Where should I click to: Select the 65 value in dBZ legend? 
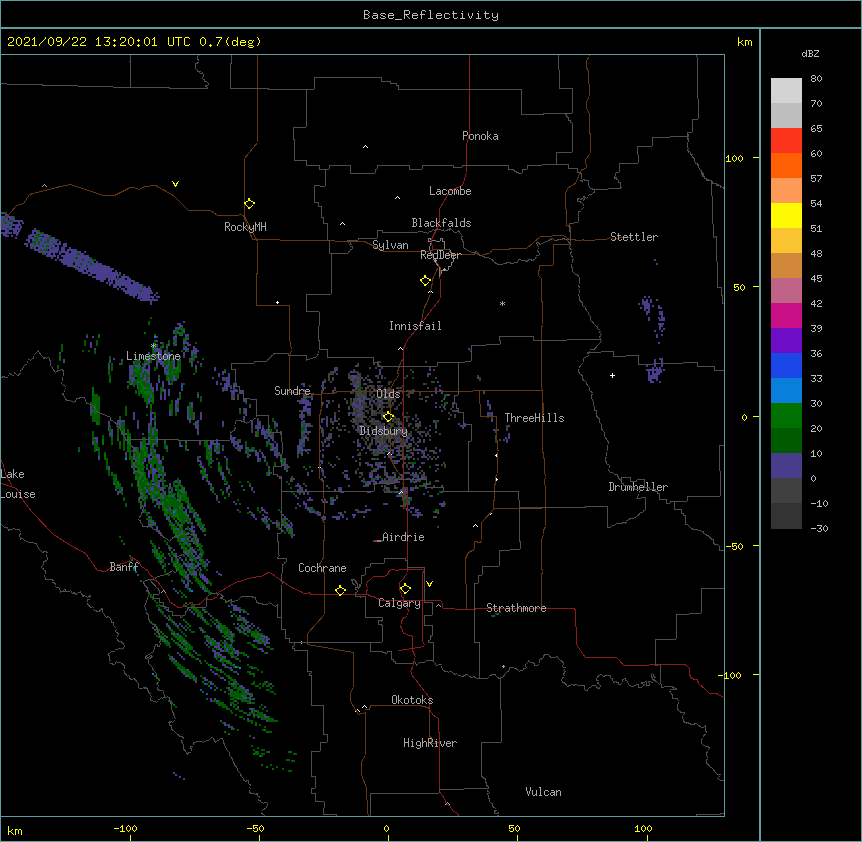[x=816, y=129]
